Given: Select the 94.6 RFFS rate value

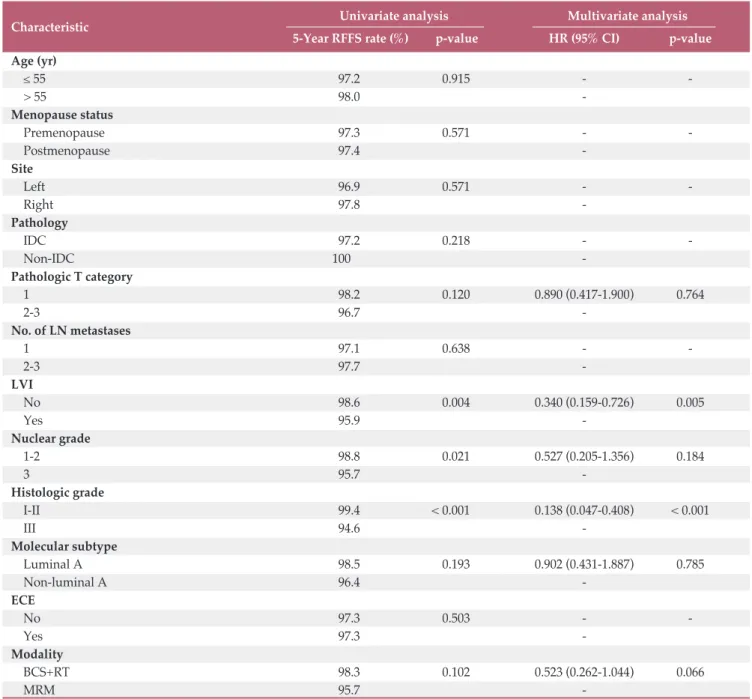Looking at the screenshot, I should 349,528.
